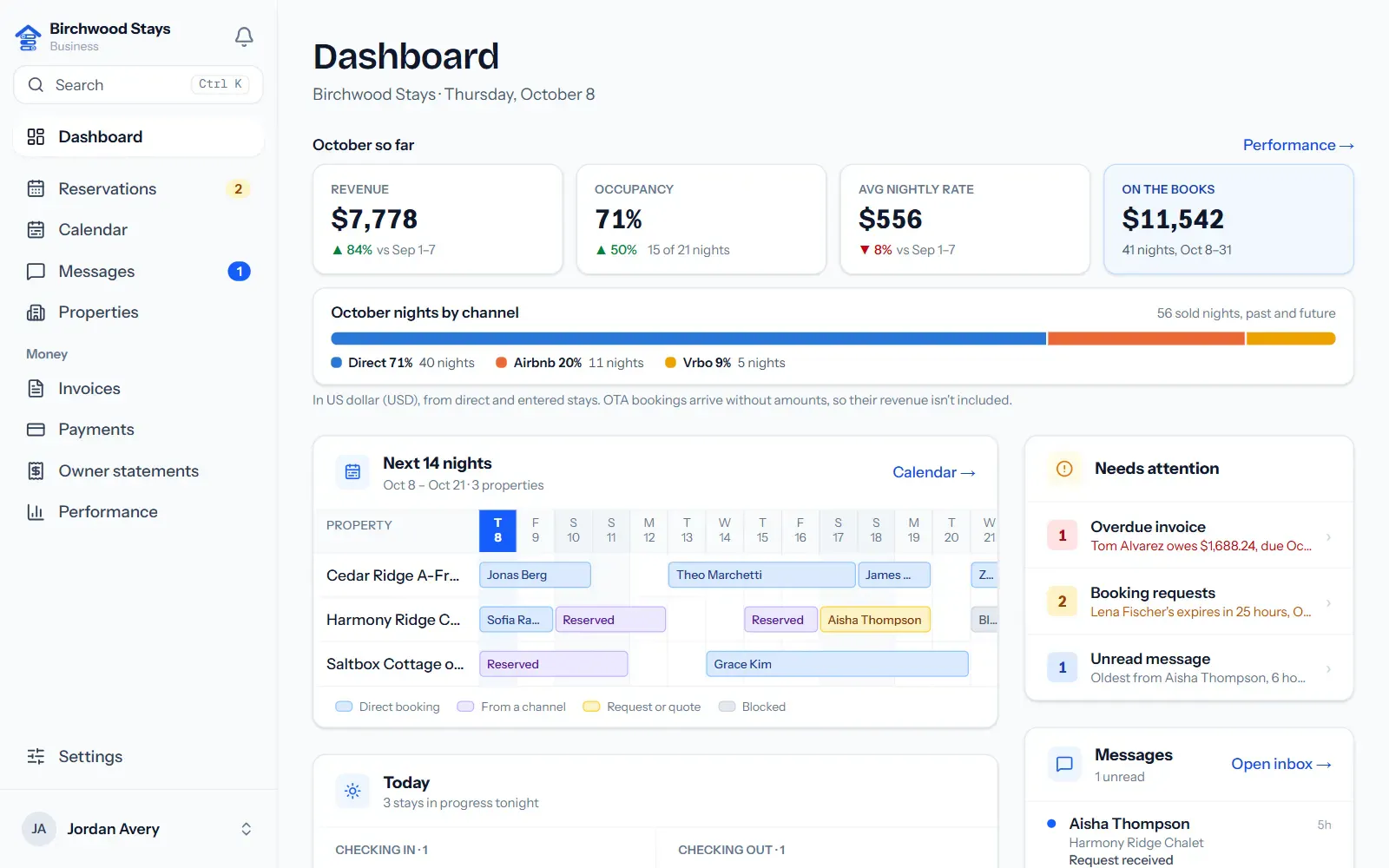
Task: Click the Next 14 nights calendar icon
Action: [x=352, y=472]
